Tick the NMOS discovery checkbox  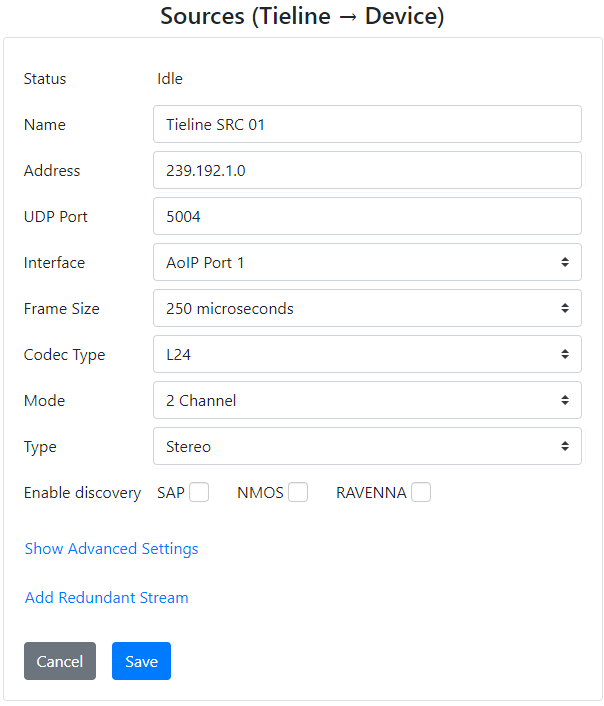click(298, 492)
